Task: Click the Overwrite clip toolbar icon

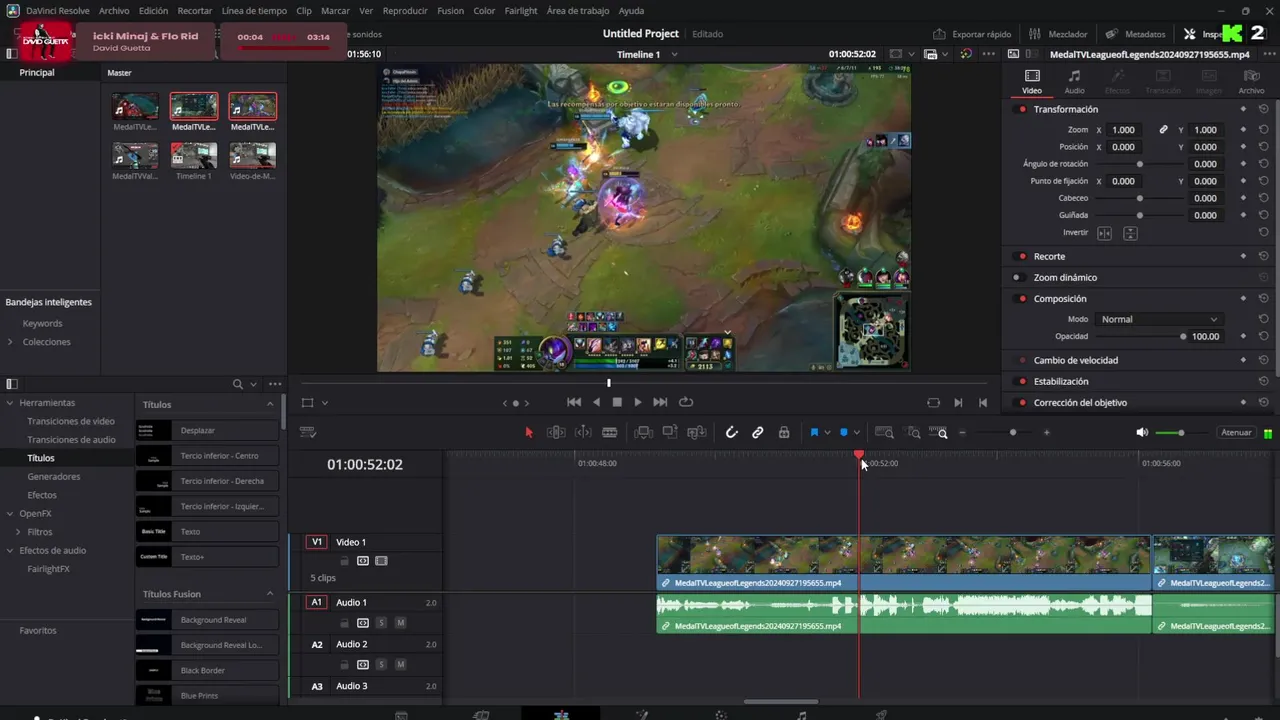Action: click(670, 432)
